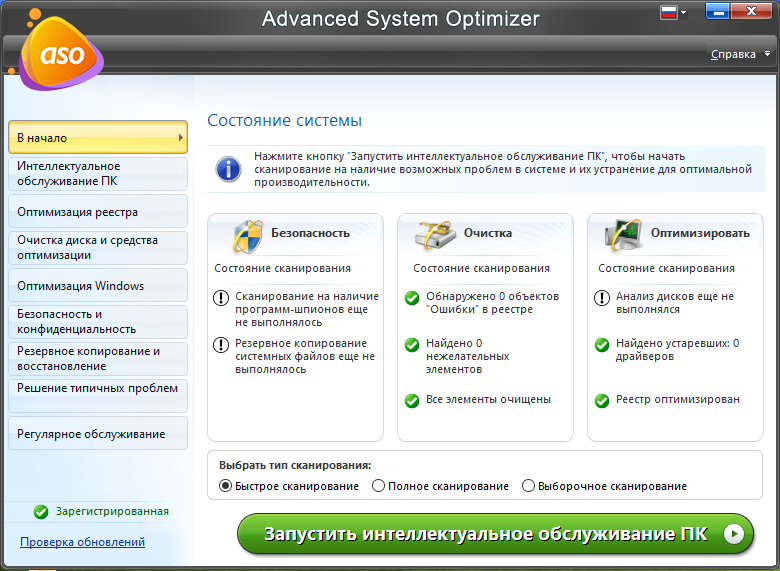Screen dimensions: 780x571
Task: Close the Advanced System Optimizer window
Action: tap(752, 11)
